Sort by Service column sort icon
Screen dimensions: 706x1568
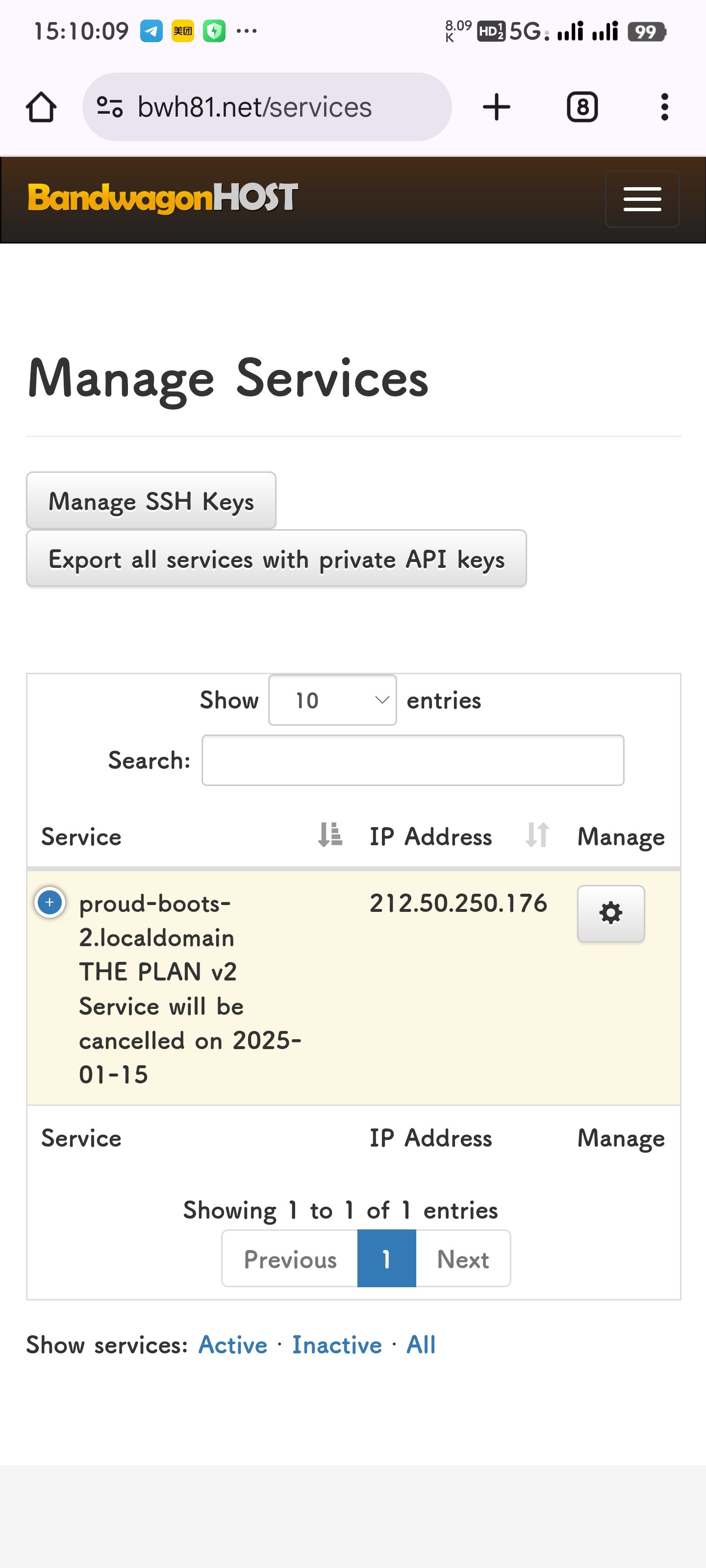[330, 834]
